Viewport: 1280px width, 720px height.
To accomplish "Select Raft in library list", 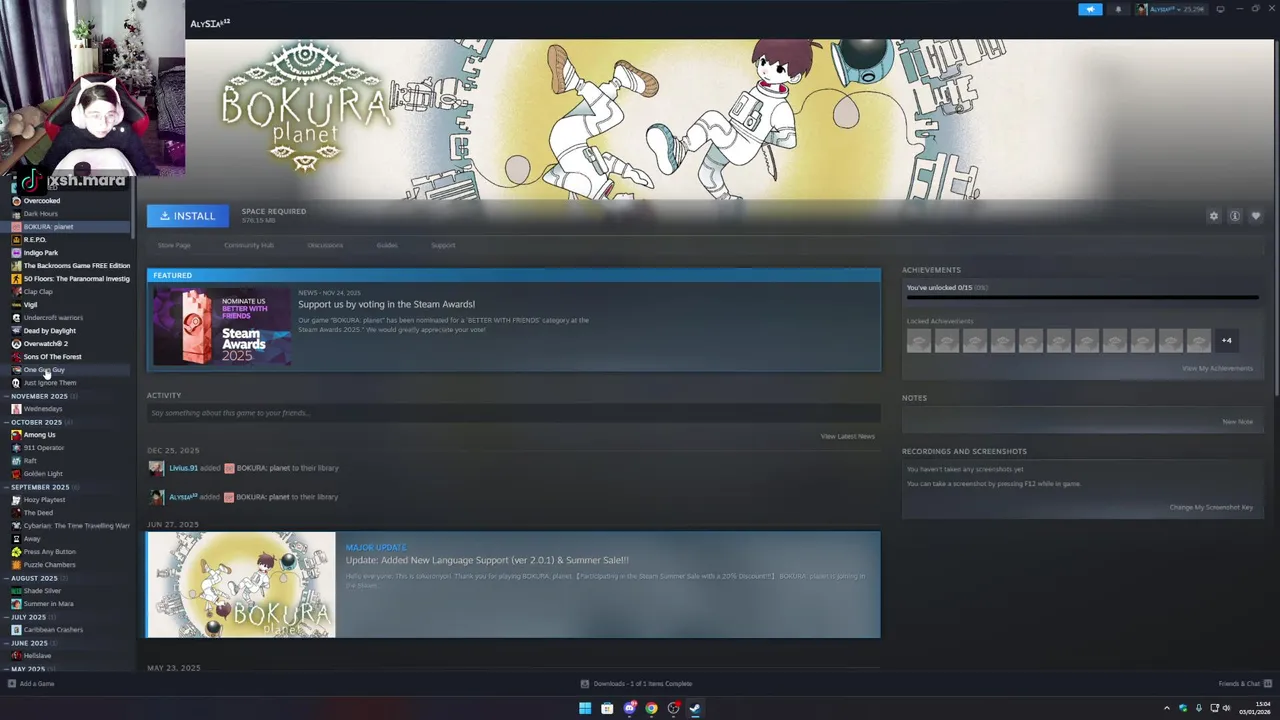I will tap(30, 461).
